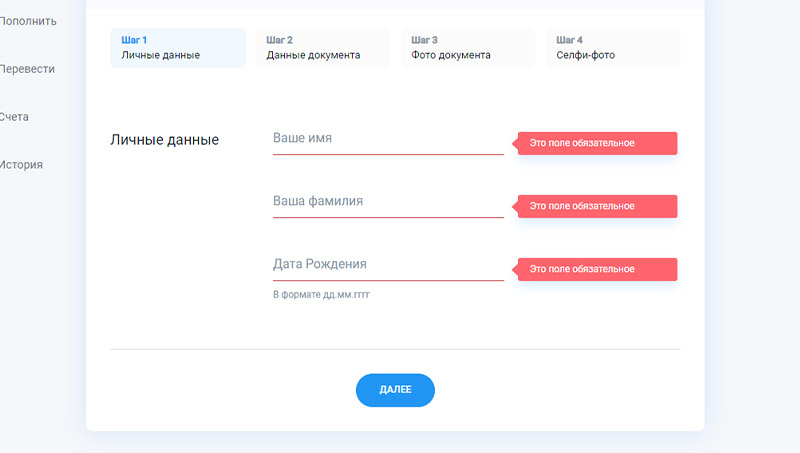
Task: Click the arrow pointer of the Дата Рождения tooltip
Action: coord(515,270)
